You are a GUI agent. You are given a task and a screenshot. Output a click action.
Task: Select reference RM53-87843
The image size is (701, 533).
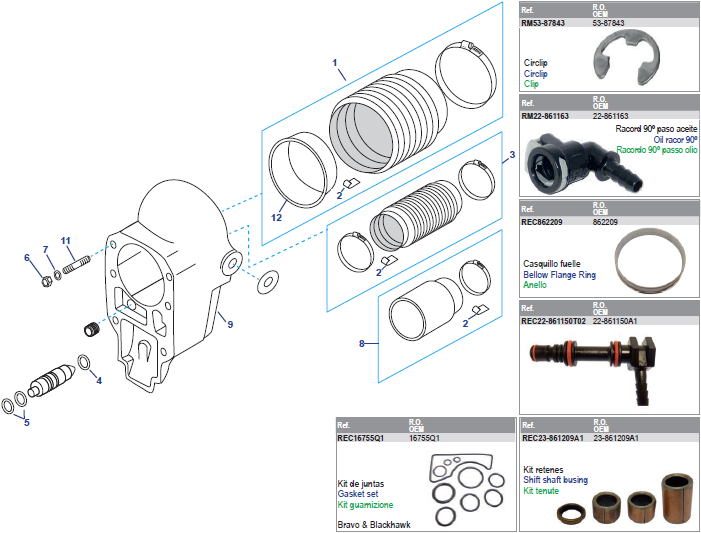click(x=543, y=23)
